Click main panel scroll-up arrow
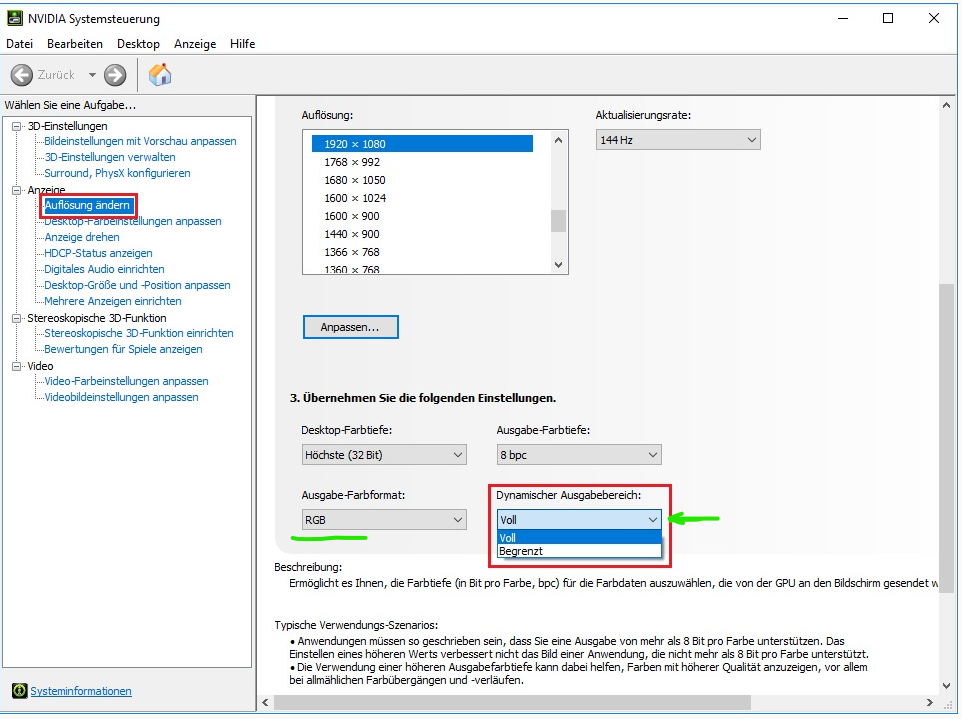The image size is (962, 719). click(x=946, y=106)
